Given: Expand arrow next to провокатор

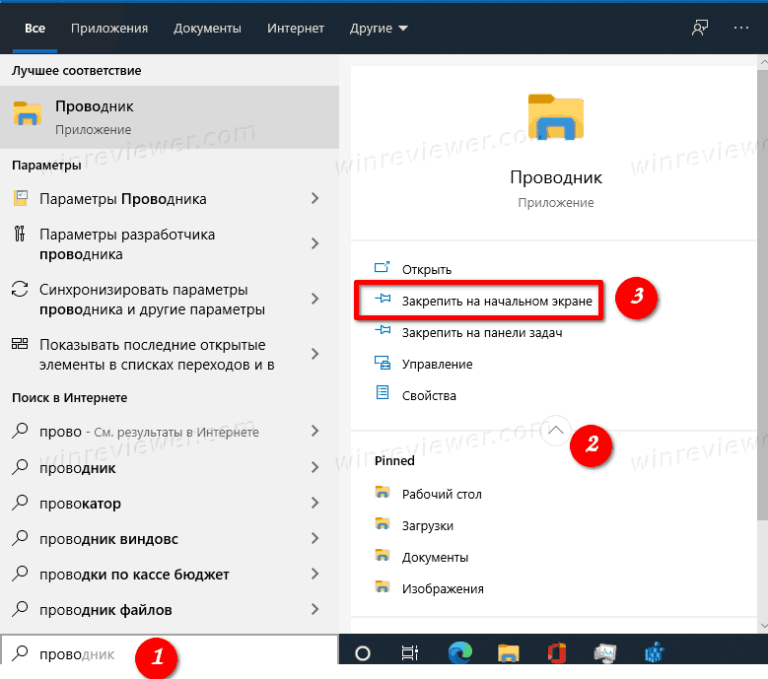Looking at the screenshot, I should pos(315,503).
